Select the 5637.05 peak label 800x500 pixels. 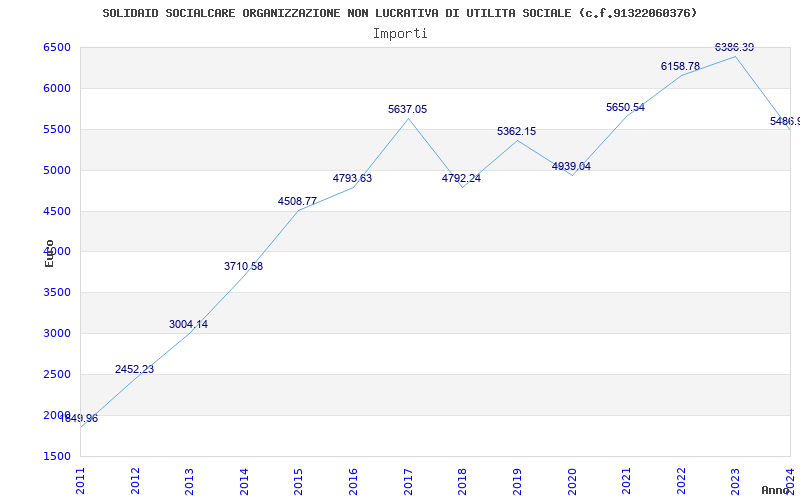(x=408, y=109)
